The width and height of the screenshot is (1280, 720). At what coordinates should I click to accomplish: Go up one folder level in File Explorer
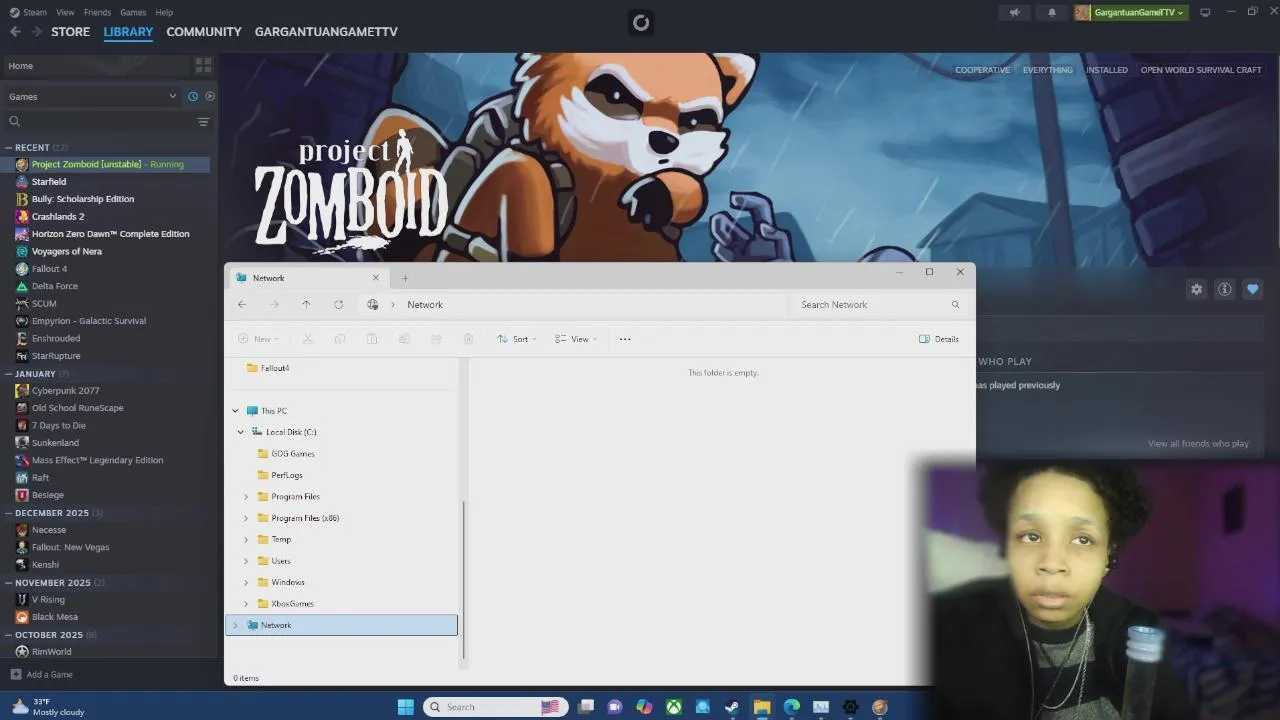[x=306, y=304]
